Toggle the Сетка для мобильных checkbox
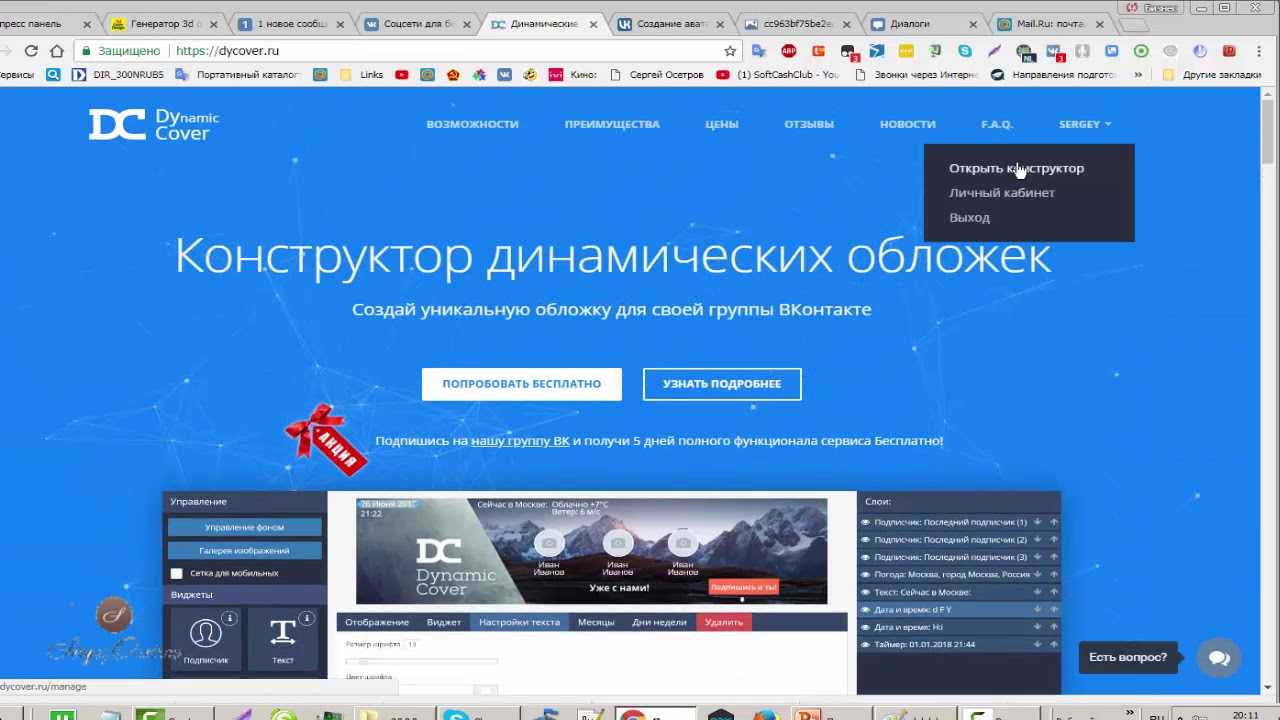Viewport: 1280px width, 720px height. tap(177, 574)
